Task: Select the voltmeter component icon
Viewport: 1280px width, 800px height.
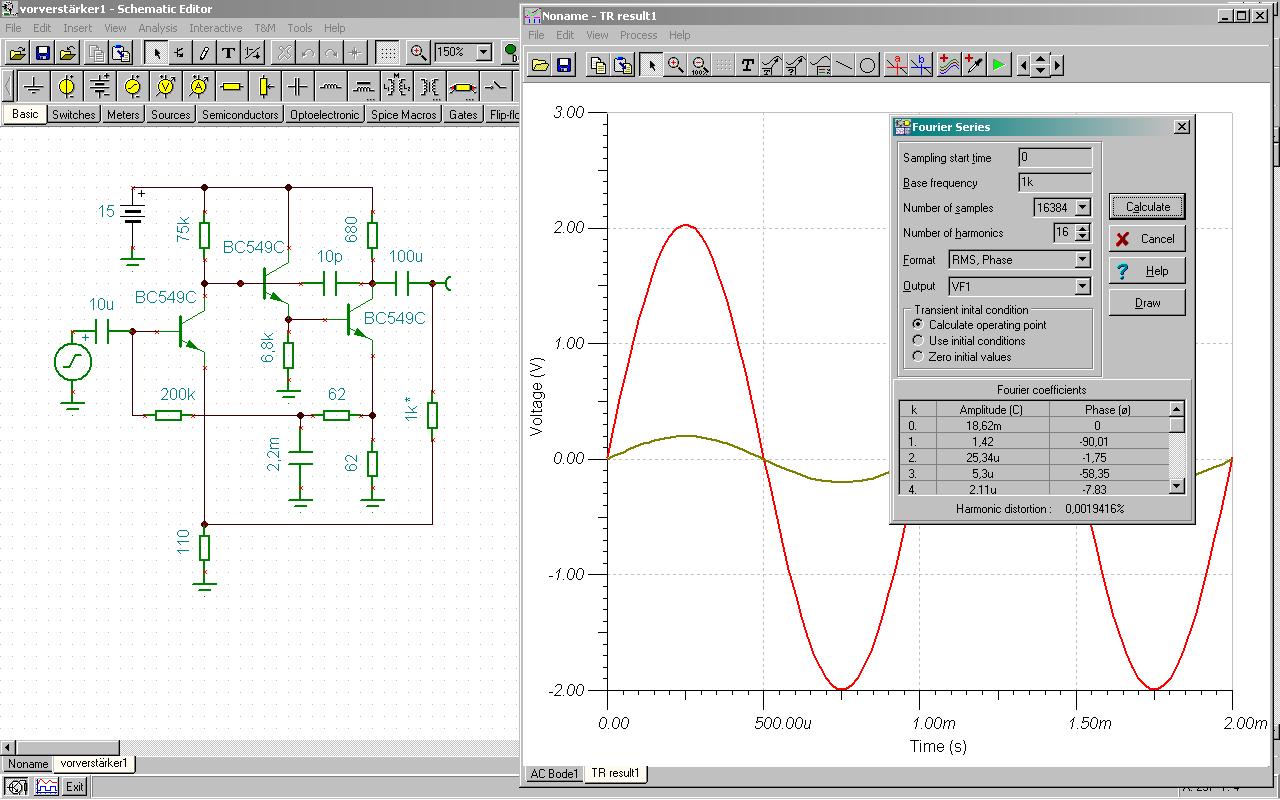Action: pyautogui.click(x=166, y=87)
